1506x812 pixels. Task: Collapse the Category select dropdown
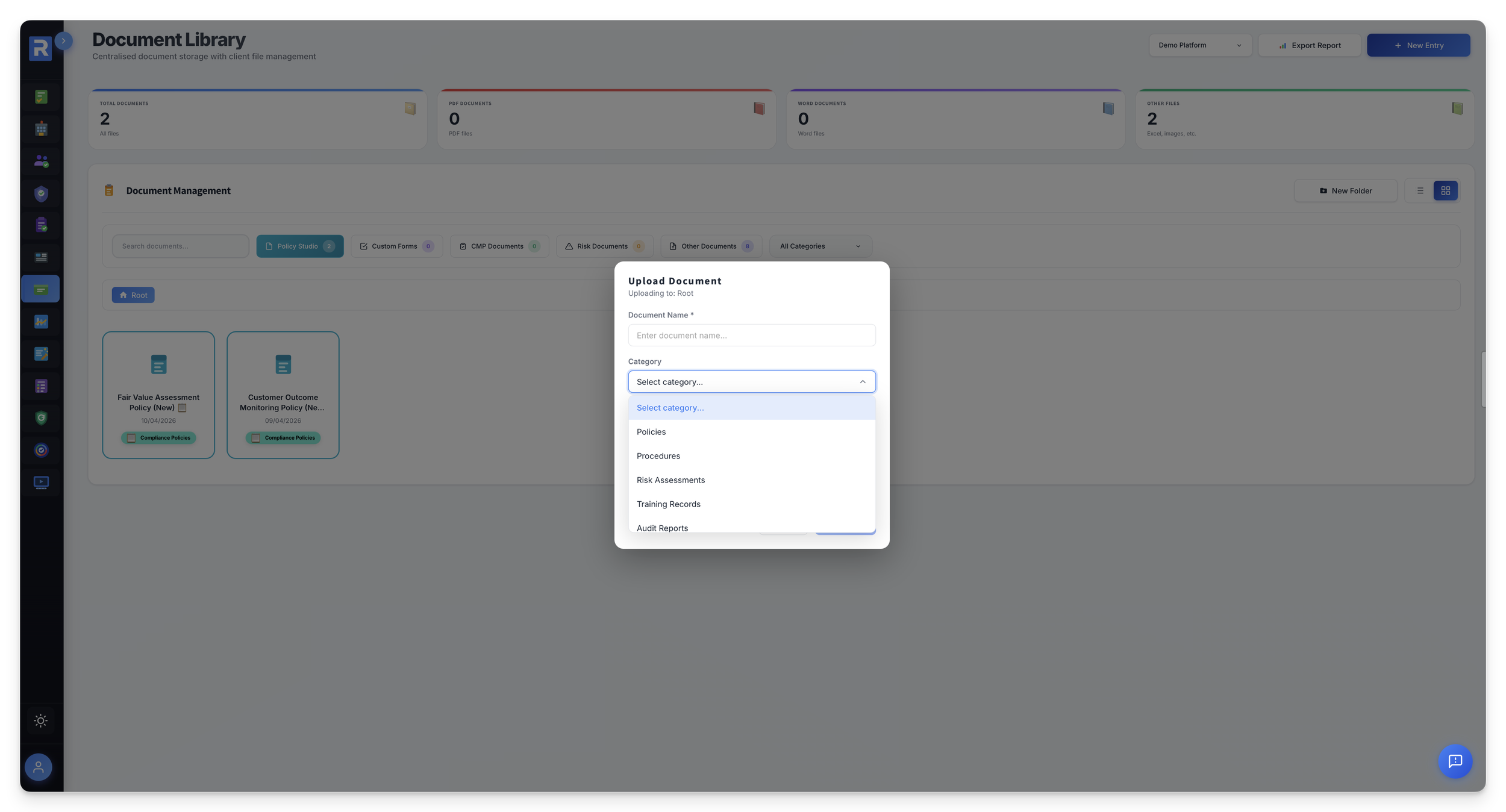pos(751,382)
